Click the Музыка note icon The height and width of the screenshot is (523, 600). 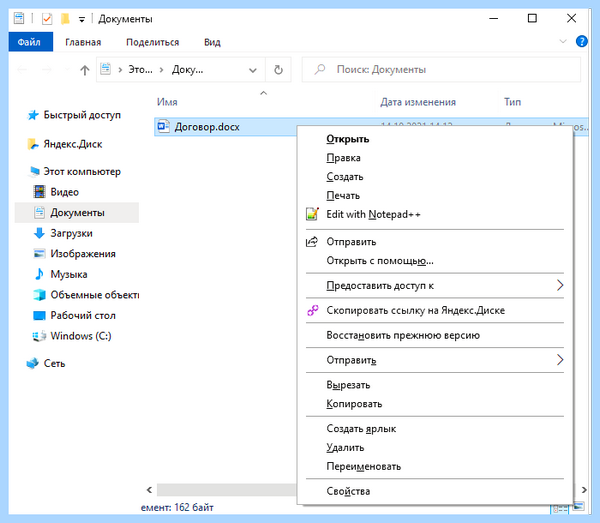(x=39, y=274)
